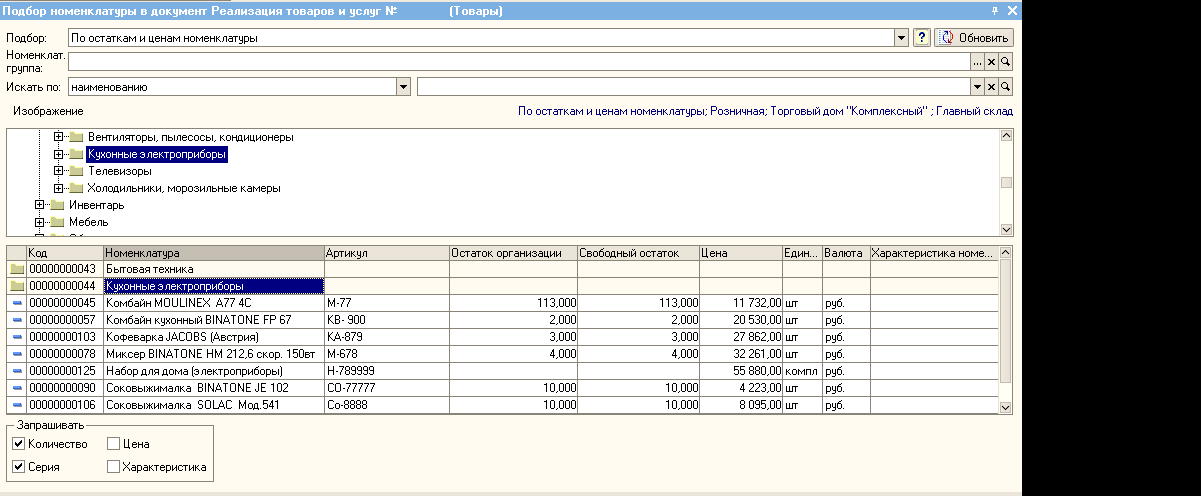
Task: Select Комбайн MOULINEX A77 4C
Action: 214,303
